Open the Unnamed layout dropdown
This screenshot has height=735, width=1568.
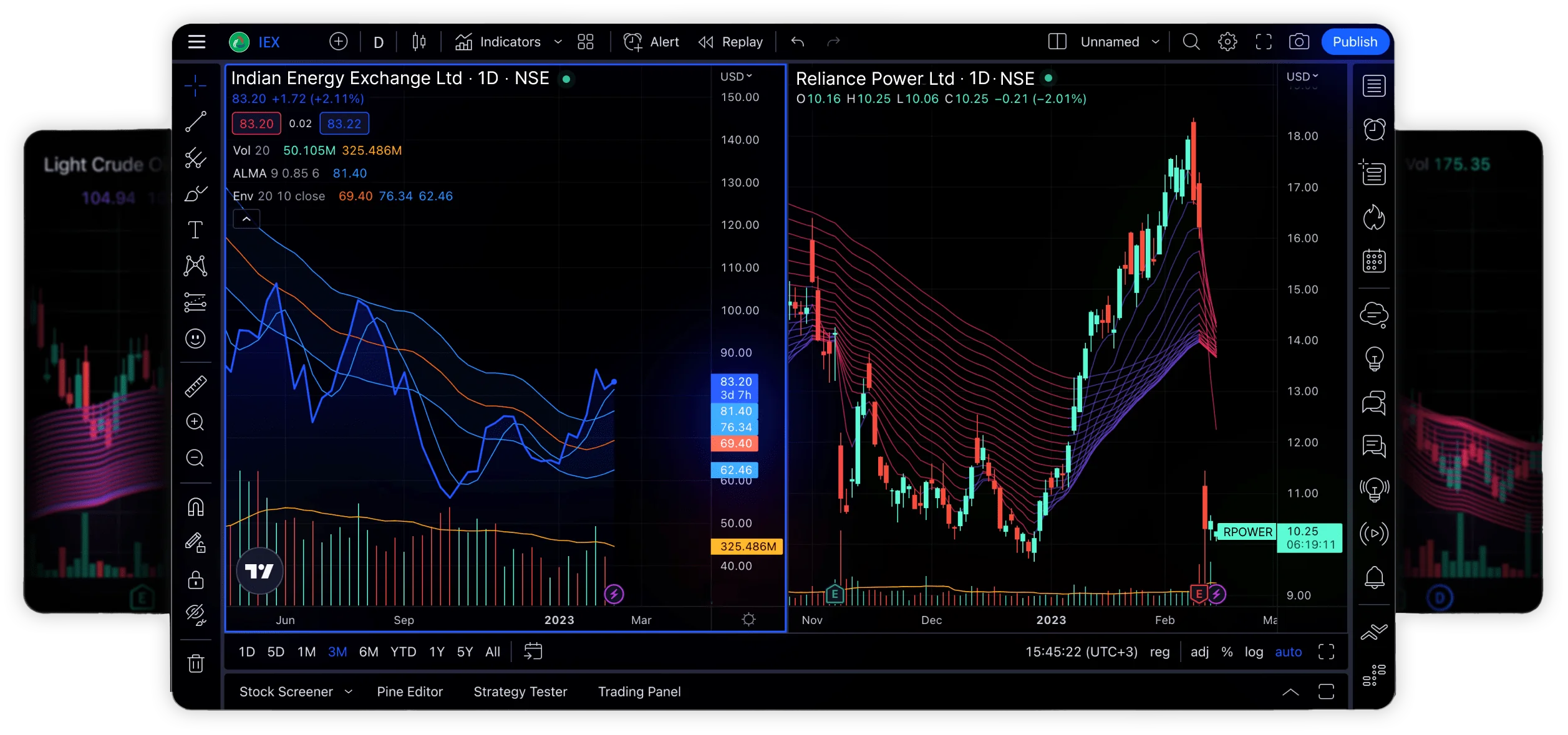point(1120,42)
